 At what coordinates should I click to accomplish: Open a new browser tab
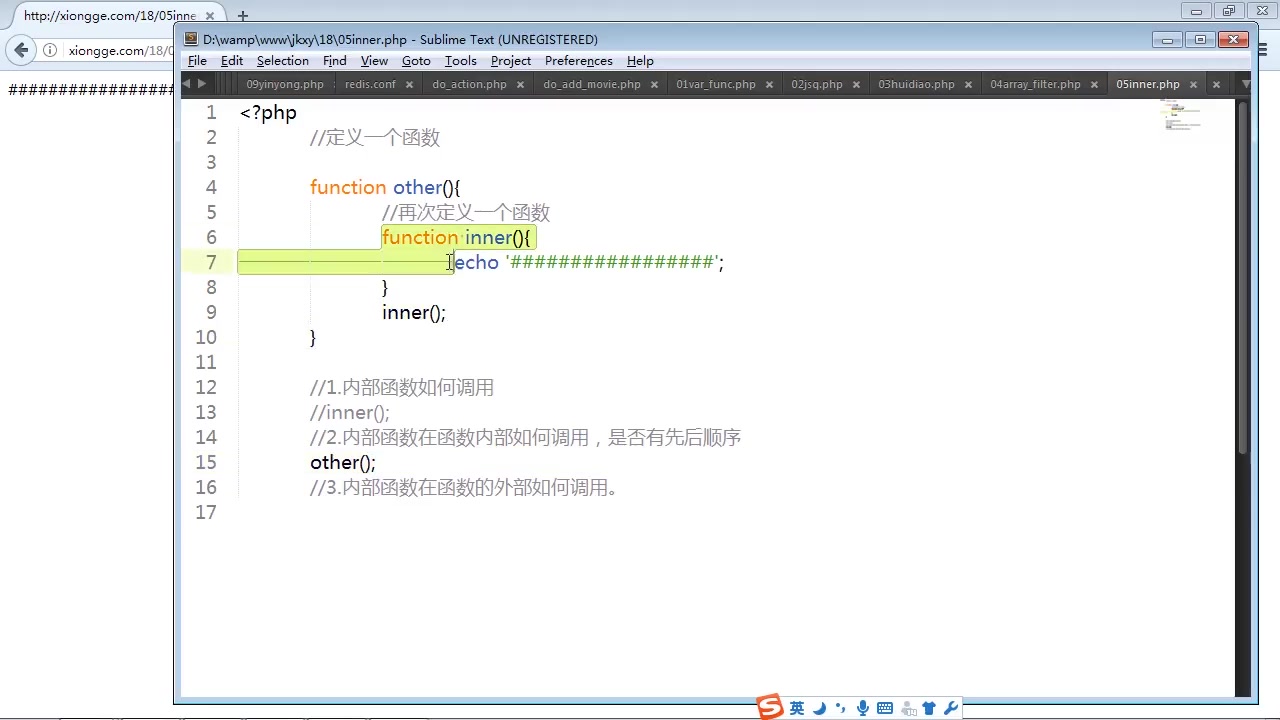[243, 15]
